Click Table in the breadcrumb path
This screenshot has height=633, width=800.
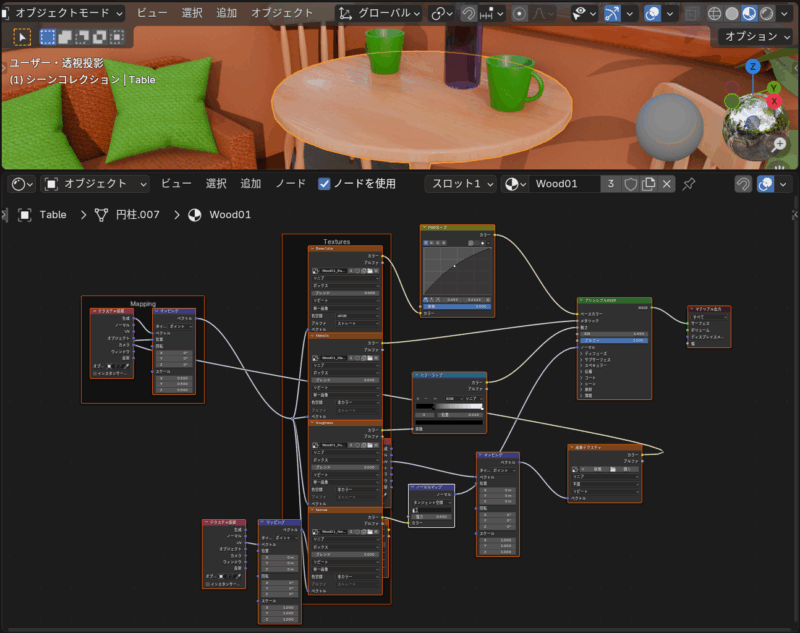[53, 215]
